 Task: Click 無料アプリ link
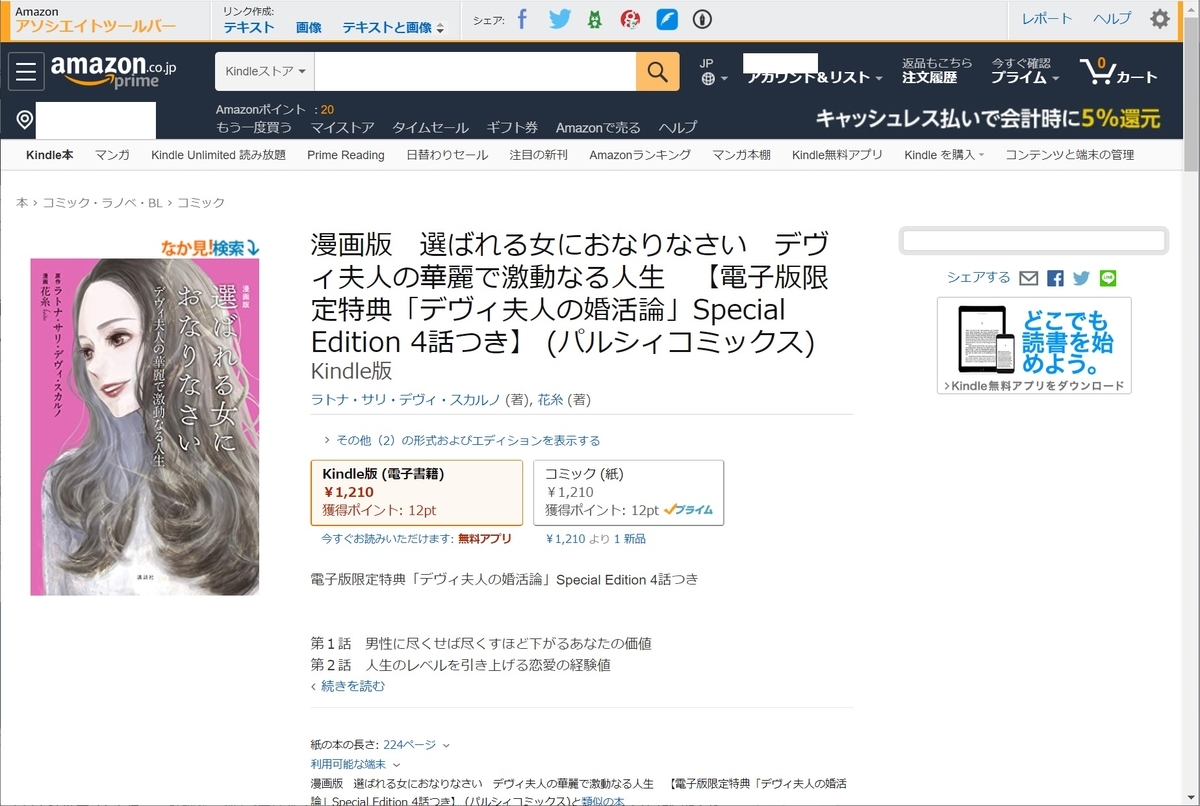(x=484, y=538)
